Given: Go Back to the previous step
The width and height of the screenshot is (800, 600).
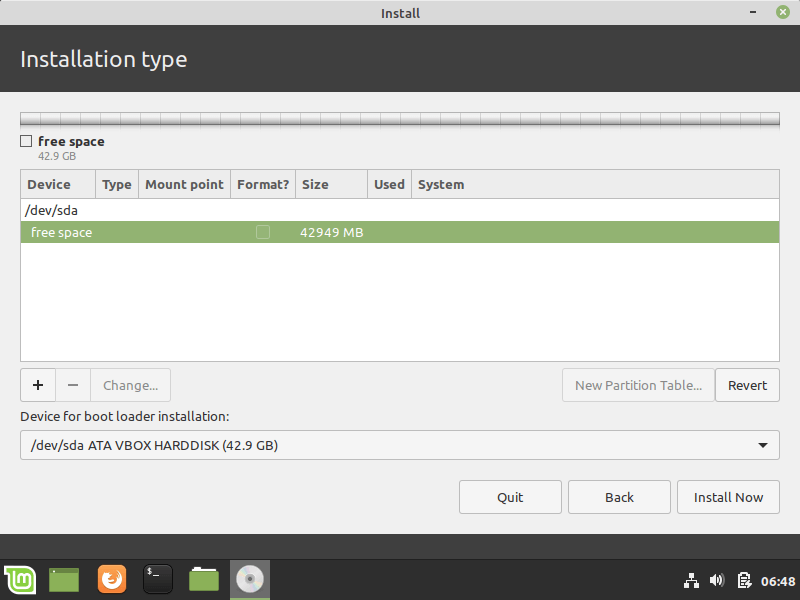Looking at the screenshot, I should click(x=619, y=497).
